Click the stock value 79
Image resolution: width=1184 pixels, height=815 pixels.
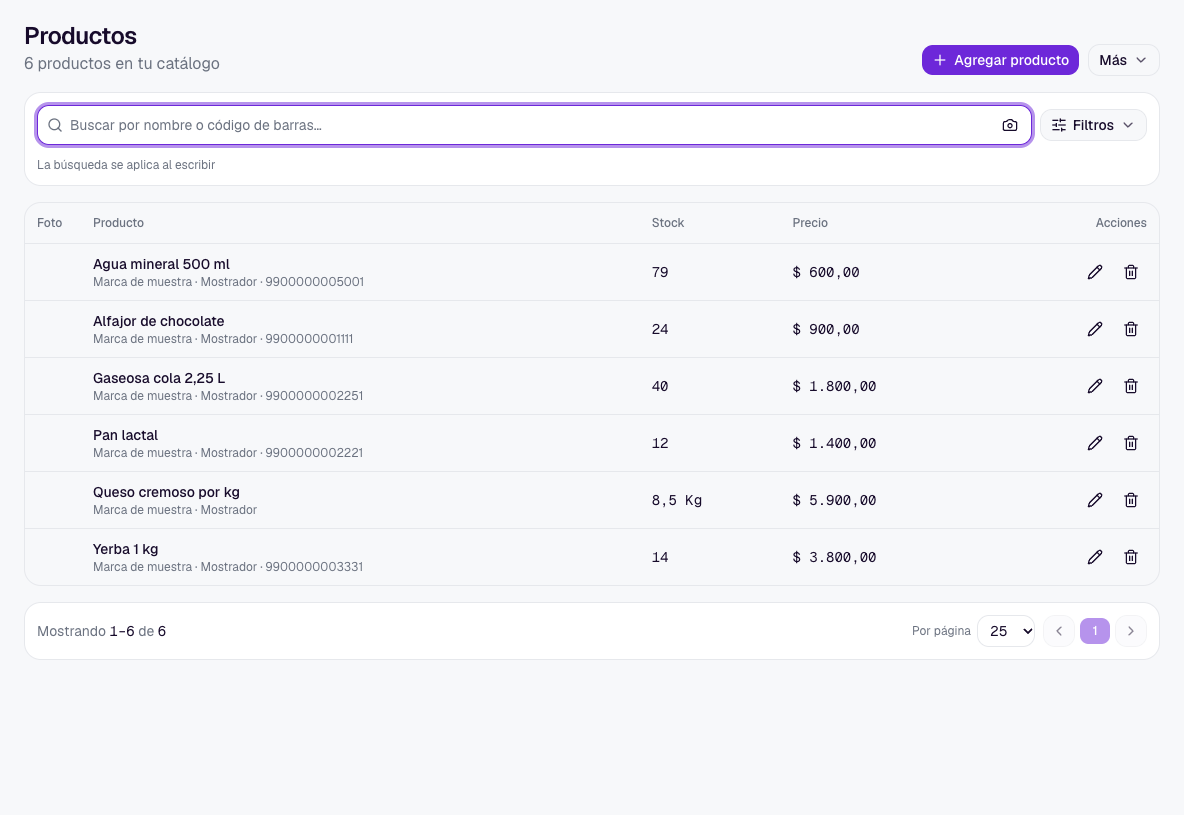(x=660, y=272)
